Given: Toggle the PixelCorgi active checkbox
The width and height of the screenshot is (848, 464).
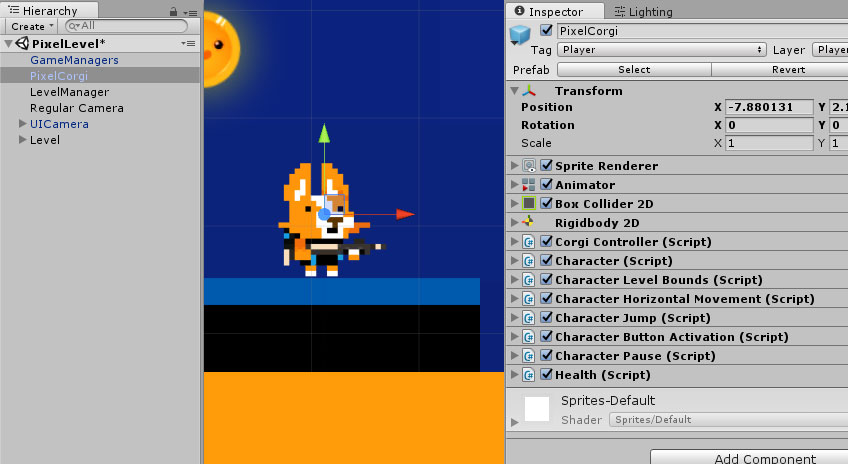Looking at the screenshot, I should click(x=546, y=31).
